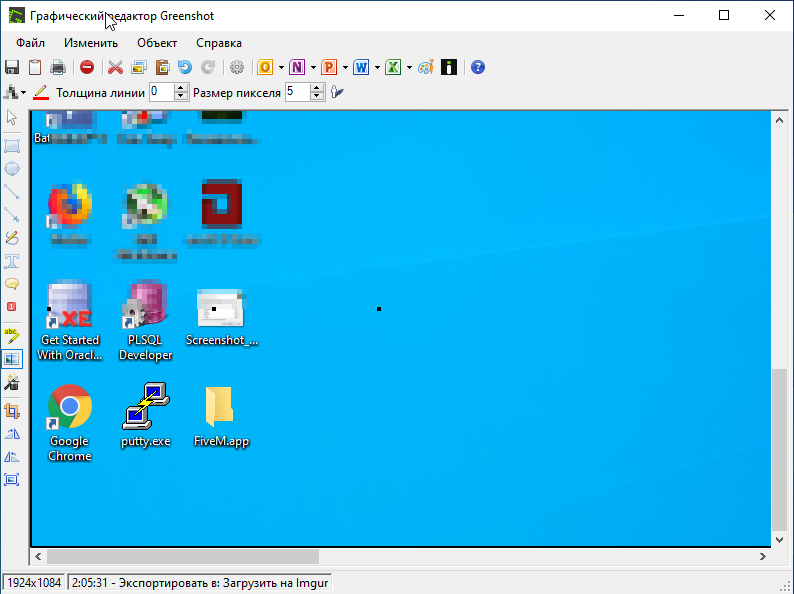Click the pixel size input field
Screen dimensions: 794x594
tap(297, 92)
